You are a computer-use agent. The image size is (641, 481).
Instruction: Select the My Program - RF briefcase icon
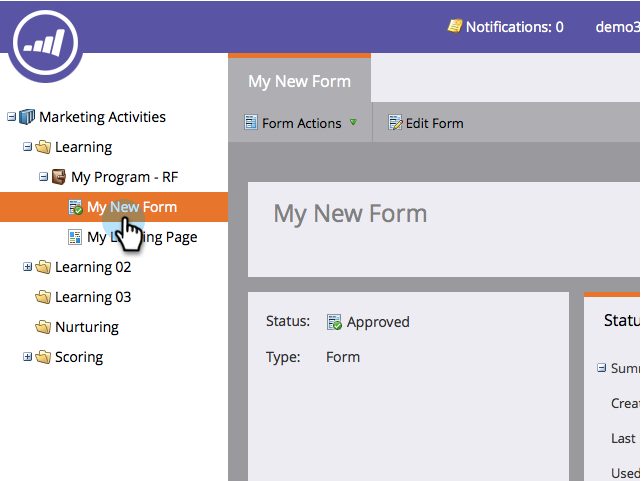pyautogui.click(x=59, y=177)
